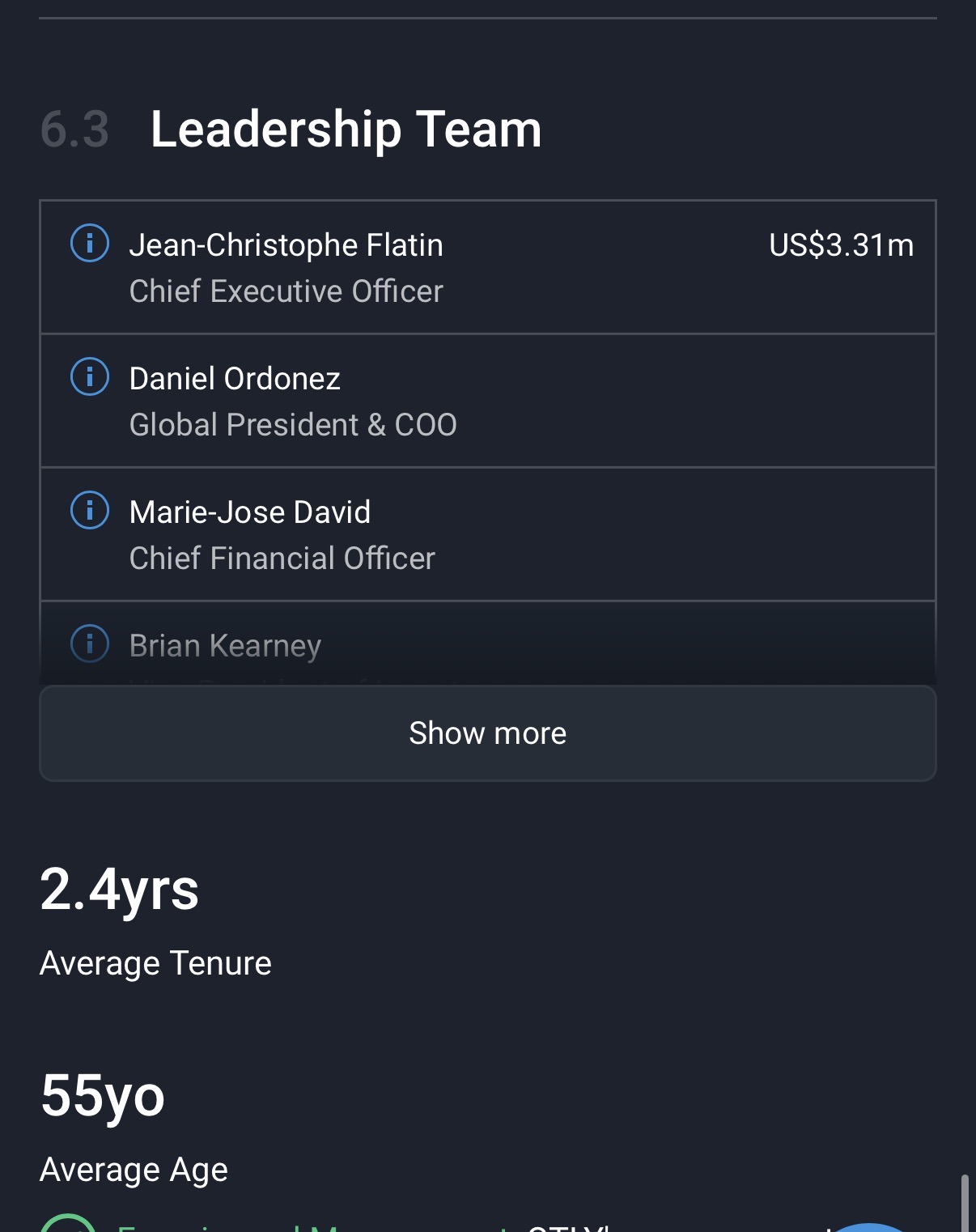
Task: Click the Chief Financial Officer title
Action: pos(282,559)
